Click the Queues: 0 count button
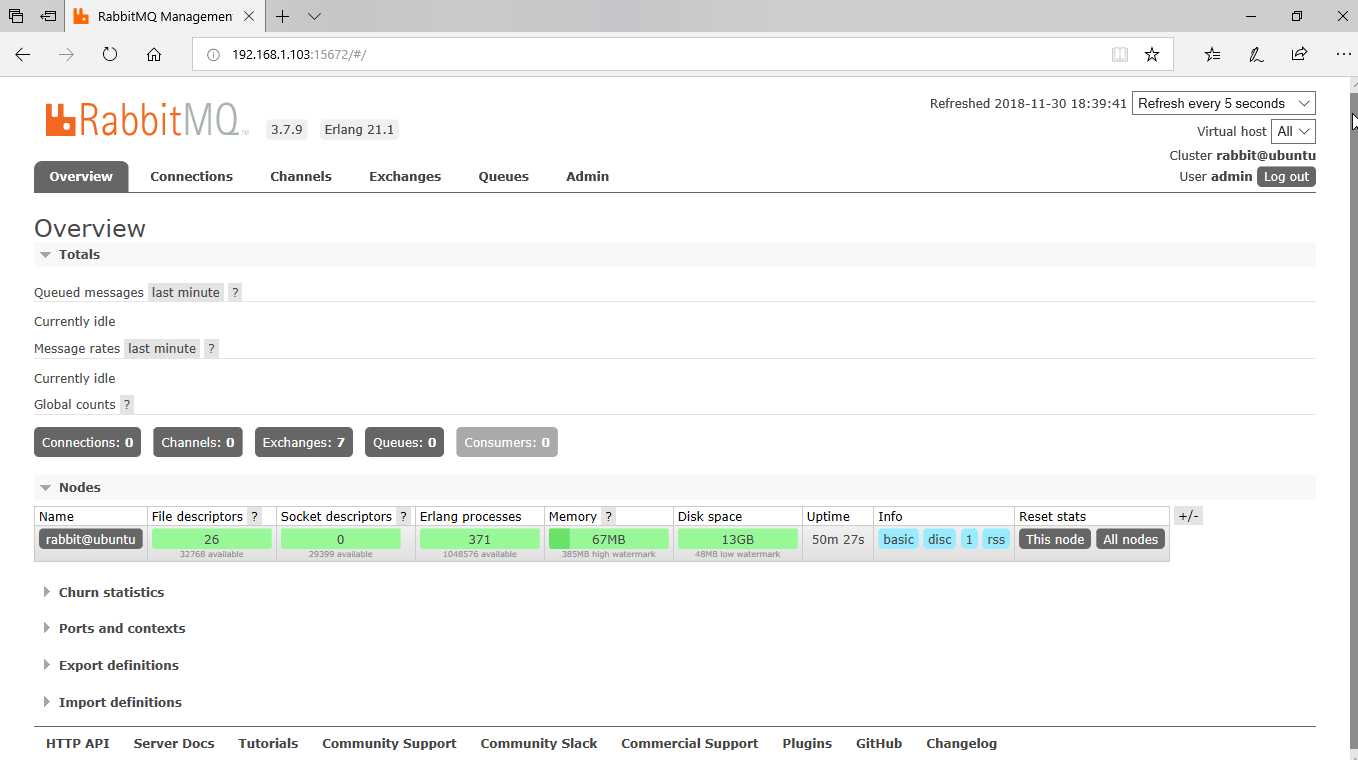The height and width of the screenshot is (760, 1358). (x=404, y=443)
